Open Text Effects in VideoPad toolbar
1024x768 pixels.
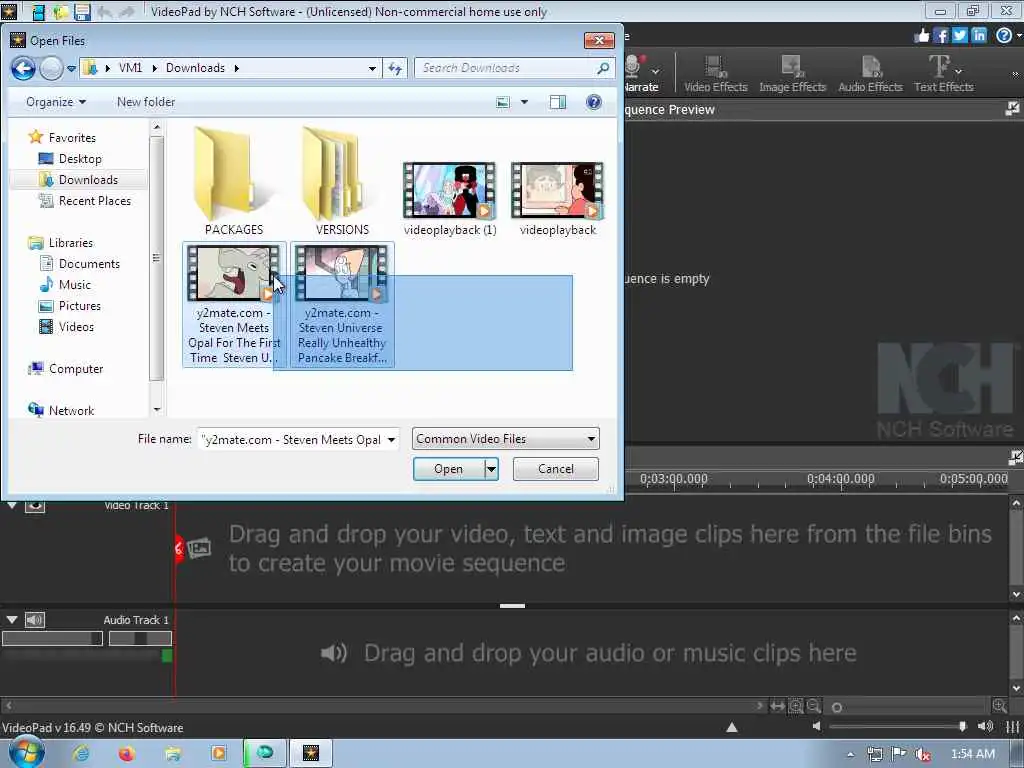point(944,74)
